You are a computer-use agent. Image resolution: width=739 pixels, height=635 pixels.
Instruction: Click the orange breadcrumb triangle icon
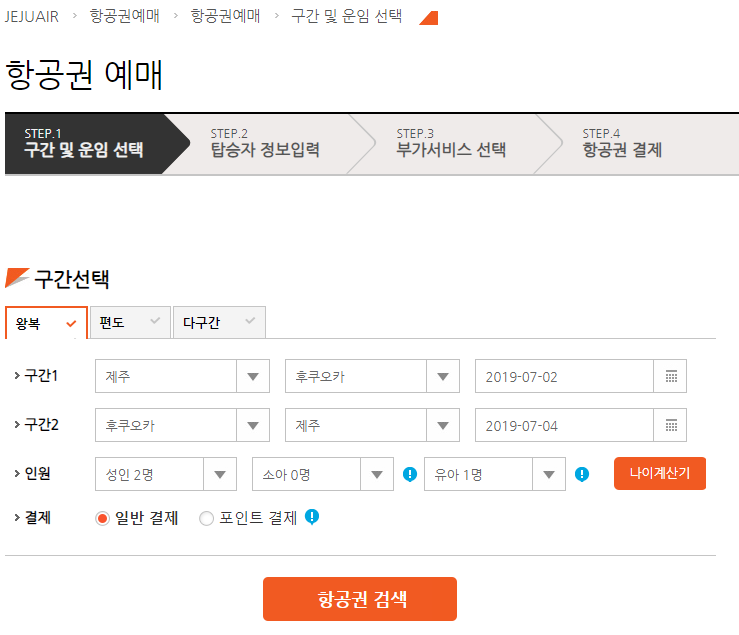(x=428, y=18)
